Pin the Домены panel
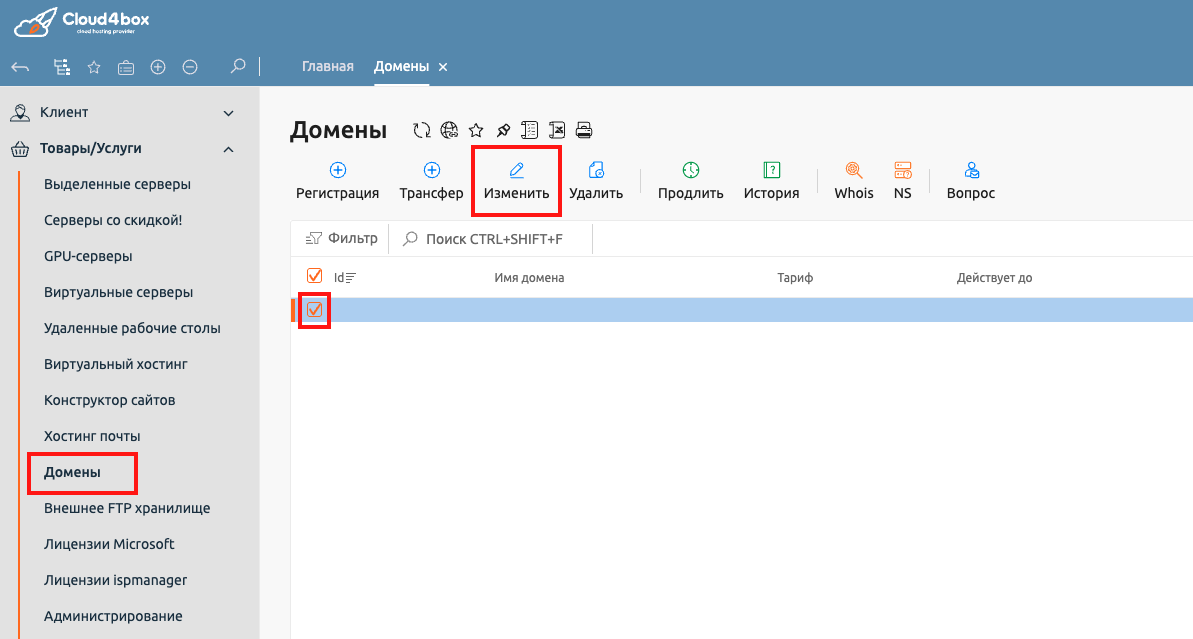This screenshot has height=639, width=1193. coord(501,129)
